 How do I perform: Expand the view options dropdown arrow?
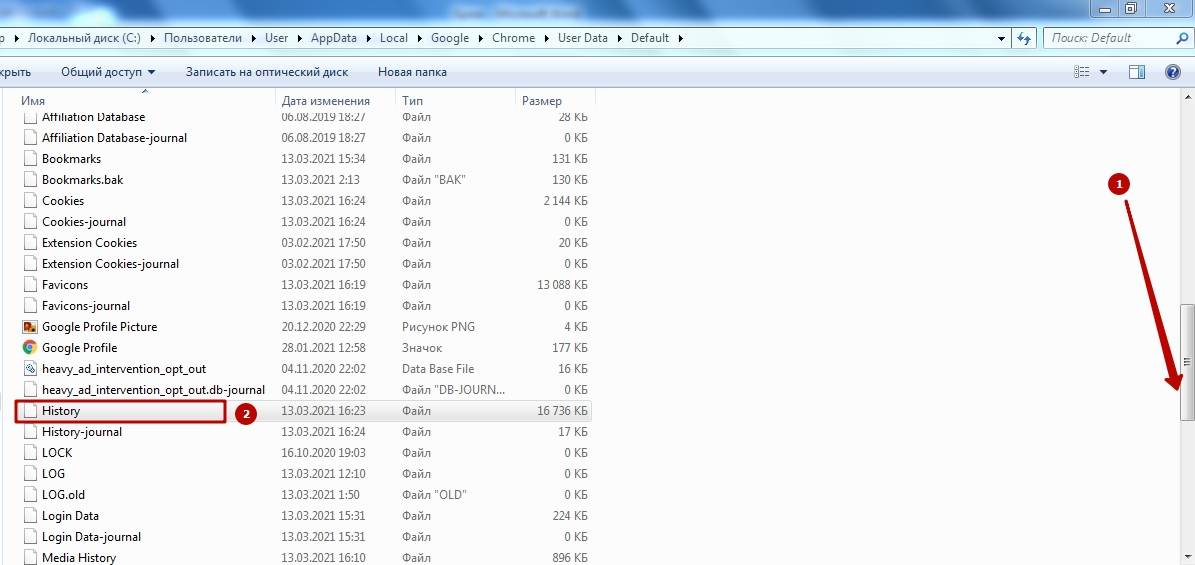[1103, 72]
